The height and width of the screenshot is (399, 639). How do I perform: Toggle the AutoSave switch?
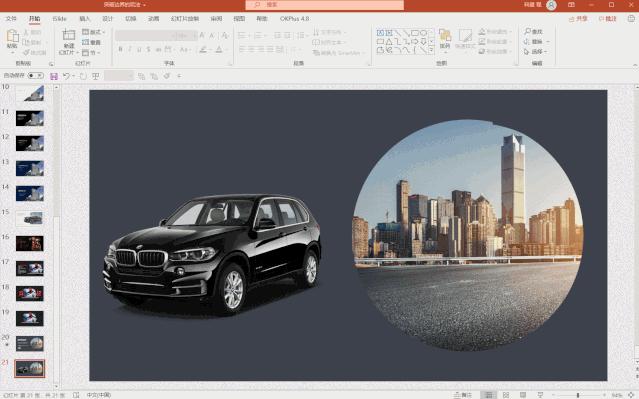click(x=35, y=75)
